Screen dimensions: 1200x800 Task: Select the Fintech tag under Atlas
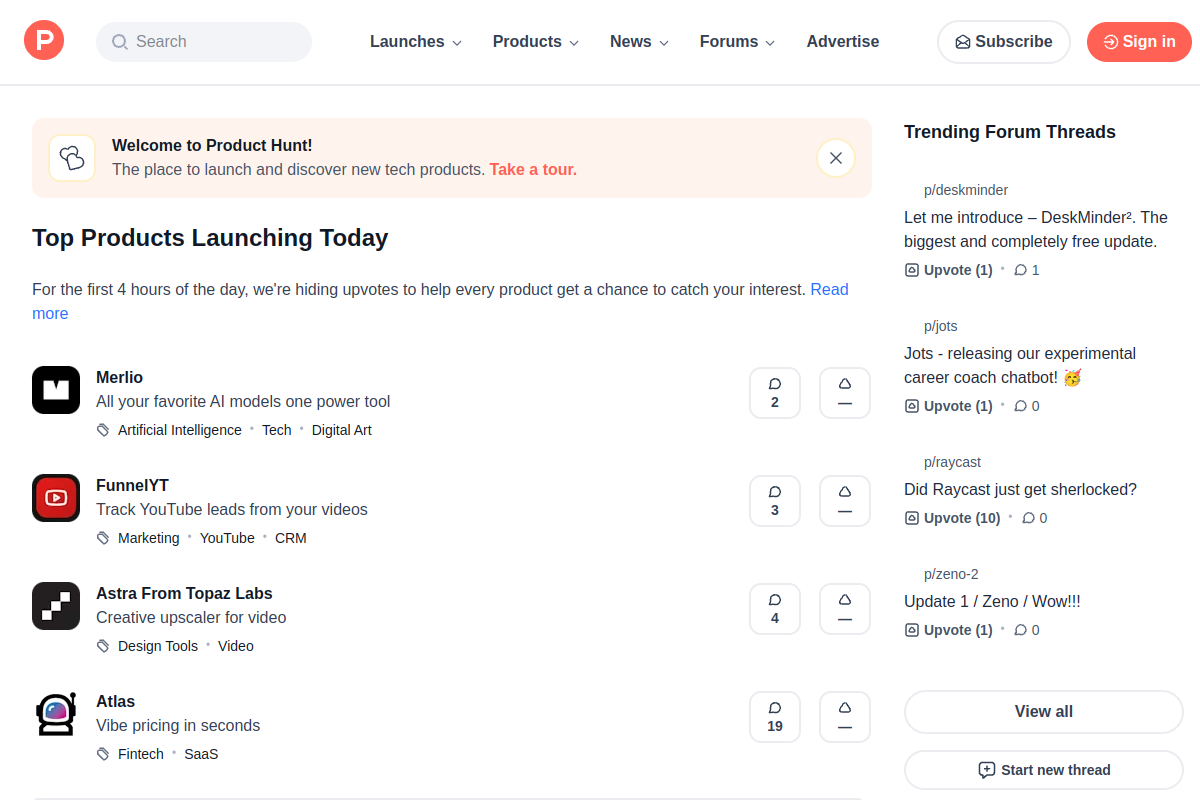coord(141,754)
